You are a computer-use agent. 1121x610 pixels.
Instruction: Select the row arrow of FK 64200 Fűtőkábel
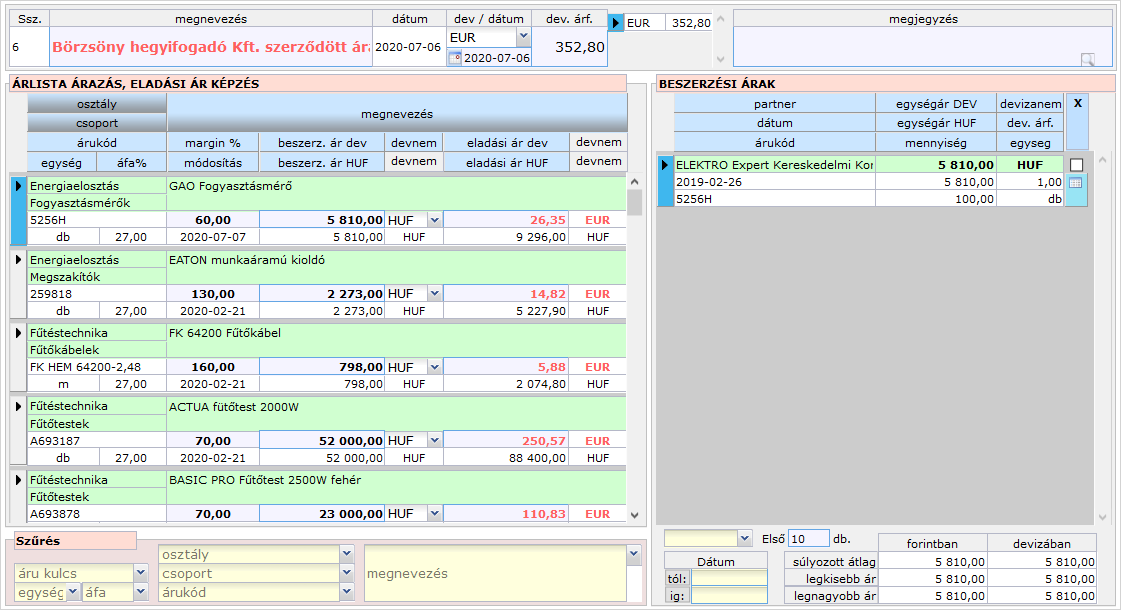[x=18, y=333]
